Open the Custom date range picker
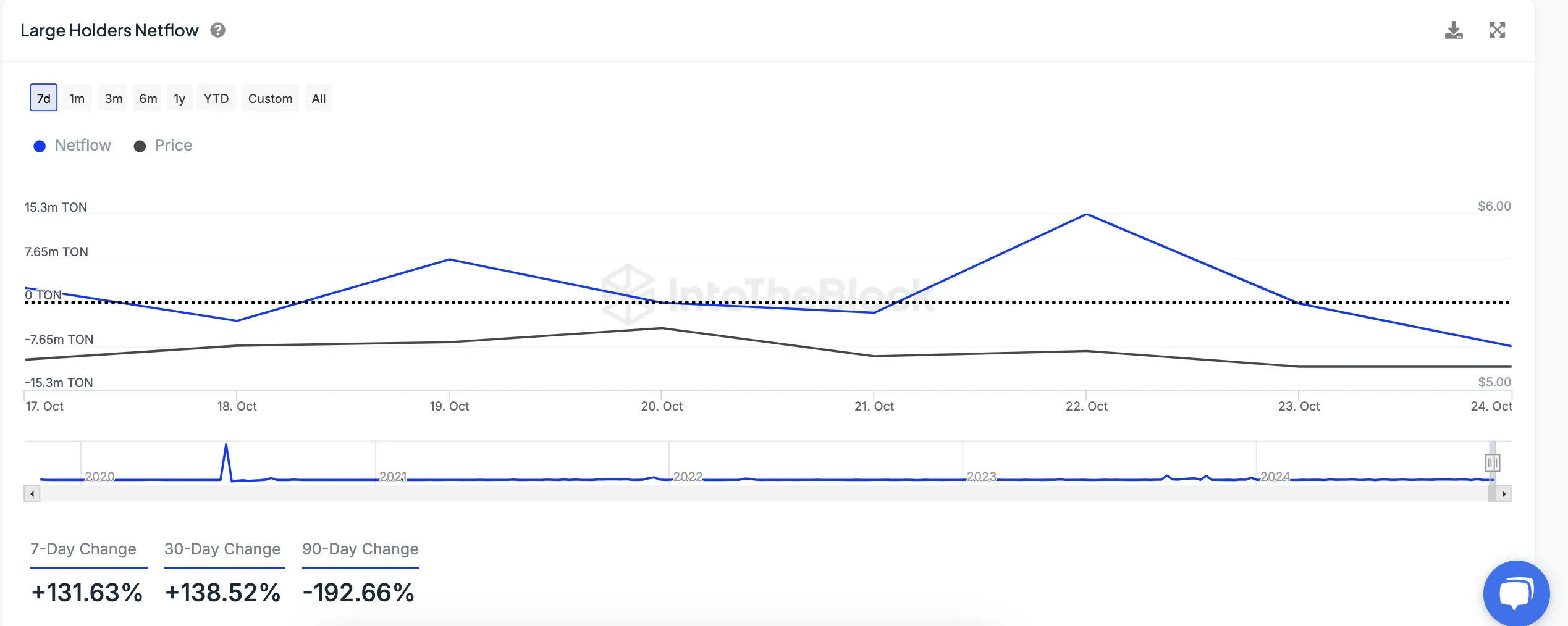 coord(270,98)
